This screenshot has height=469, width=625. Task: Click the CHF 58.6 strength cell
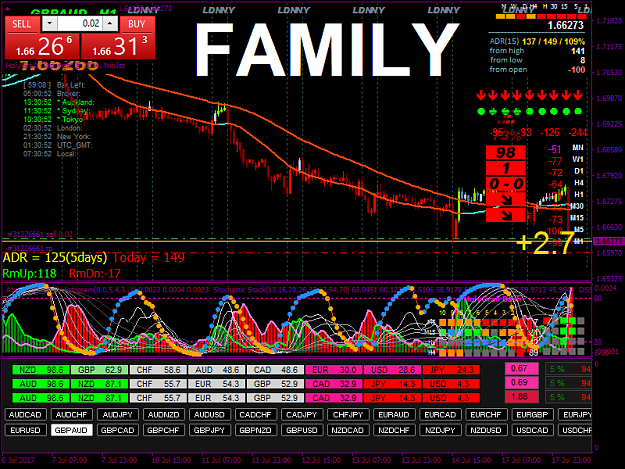point(158,370)
